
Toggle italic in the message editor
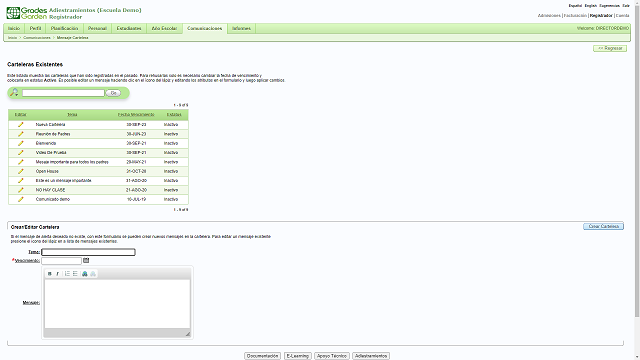pyautogui.click(x=58, y=274)
